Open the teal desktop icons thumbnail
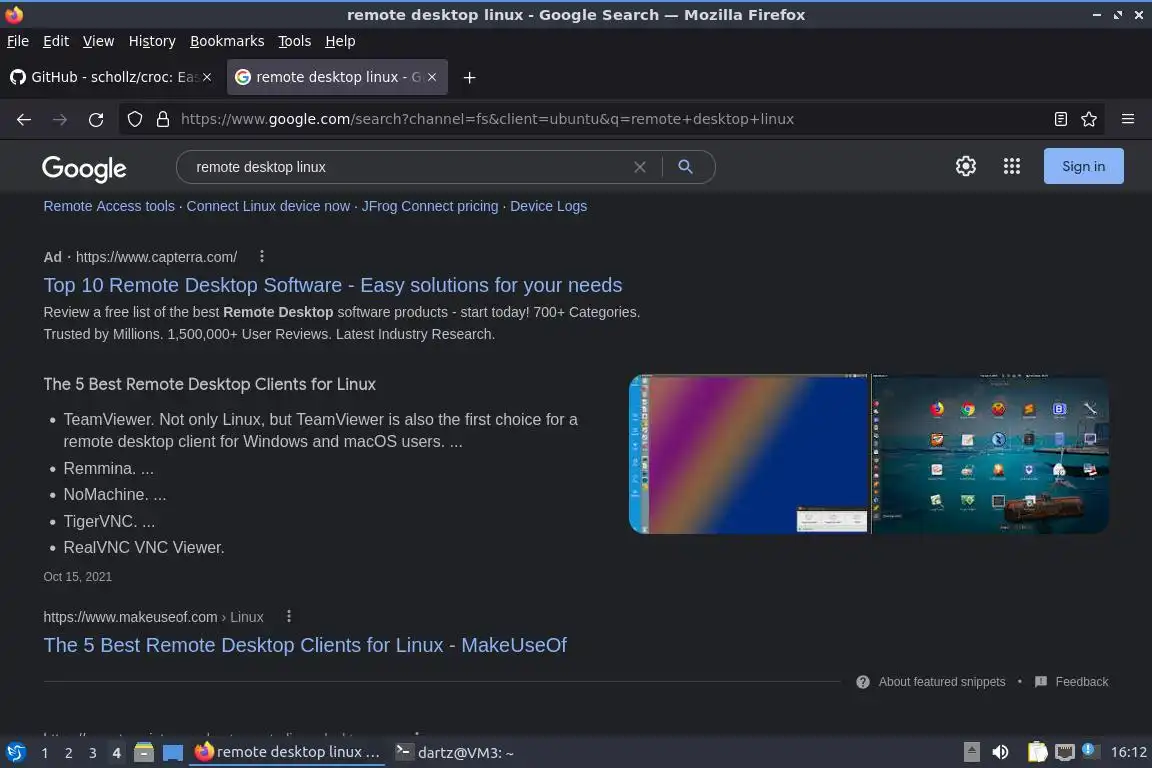 tap(990, 453)
